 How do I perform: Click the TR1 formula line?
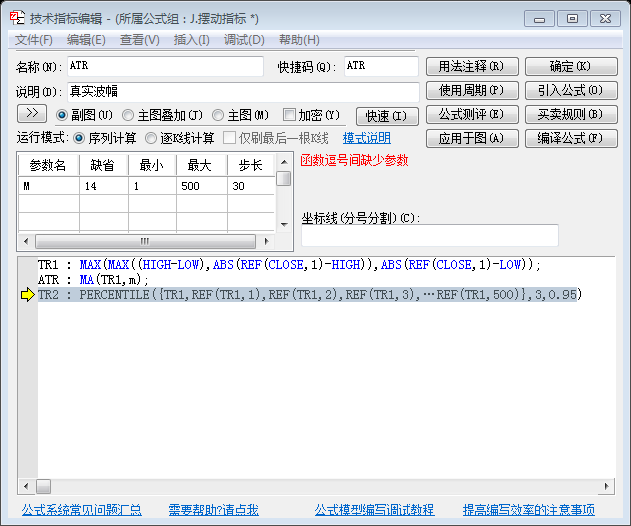coord(289,265)
